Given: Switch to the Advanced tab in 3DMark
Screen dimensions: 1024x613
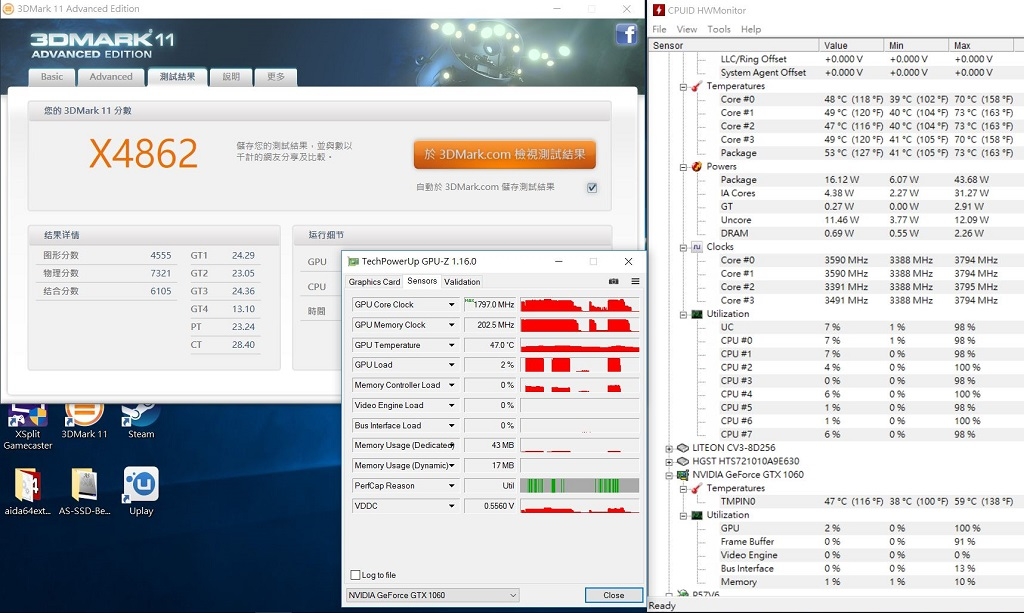Looking at the screenshot, I should click(x=111, y=77).
